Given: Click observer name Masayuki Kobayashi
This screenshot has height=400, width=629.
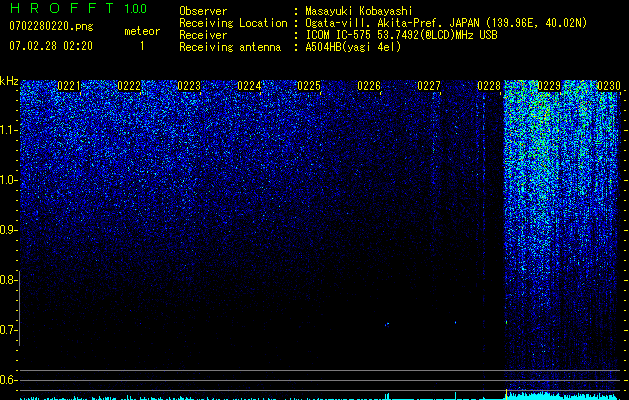Looking at the screenshot, I should [359, 11].
